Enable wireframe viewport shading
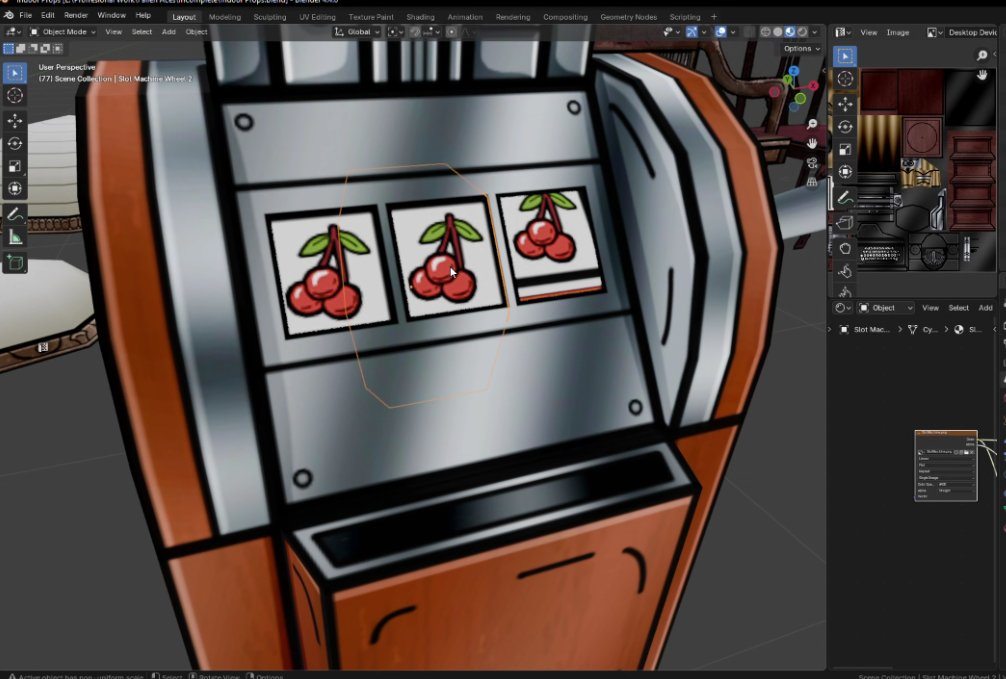This screenshot has width=1006, height=679. tap(766, 32)
